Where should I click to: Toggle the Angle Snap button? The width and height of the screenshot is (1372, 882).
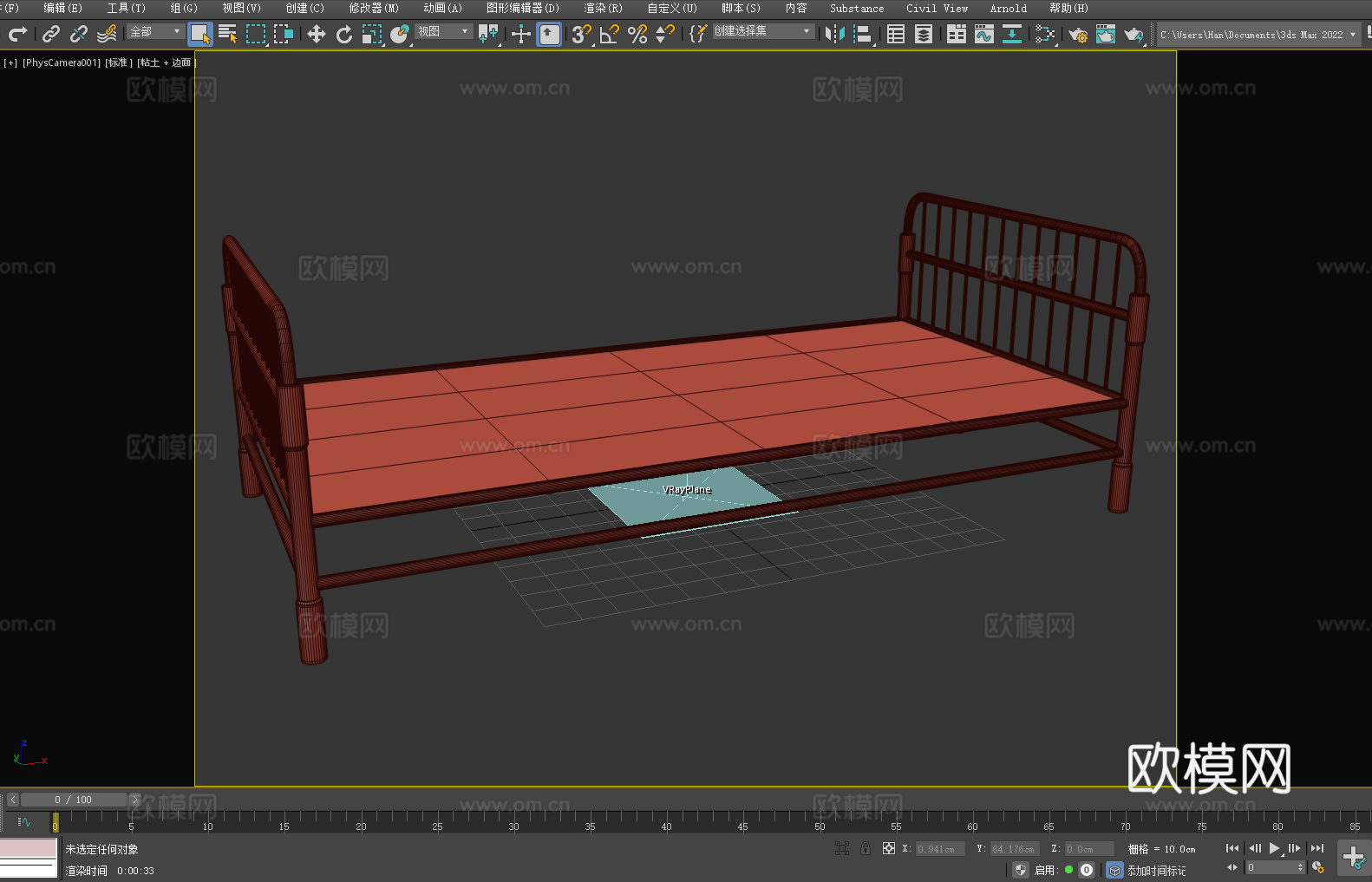(610, 35)
